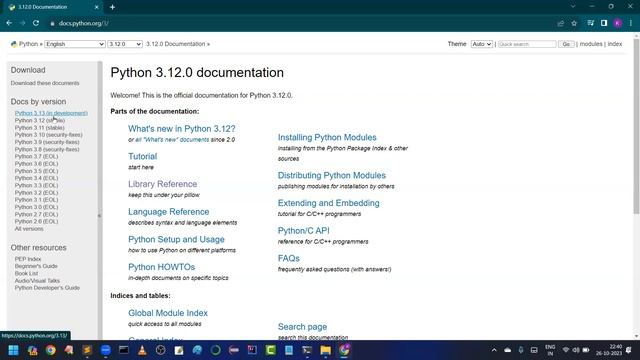
Task: Open Python 3.11 (stable) docs link
Action: click(40, 128)
